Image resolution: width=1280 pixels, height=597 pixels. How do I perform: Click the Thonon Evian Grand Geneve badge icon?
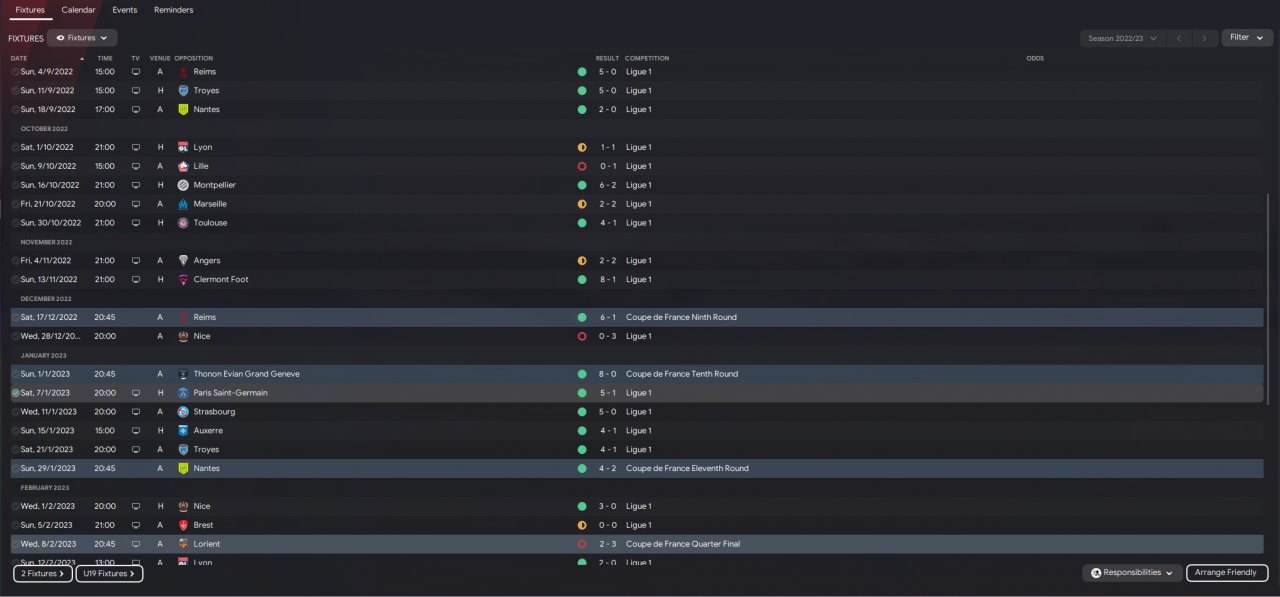(183, 374)
